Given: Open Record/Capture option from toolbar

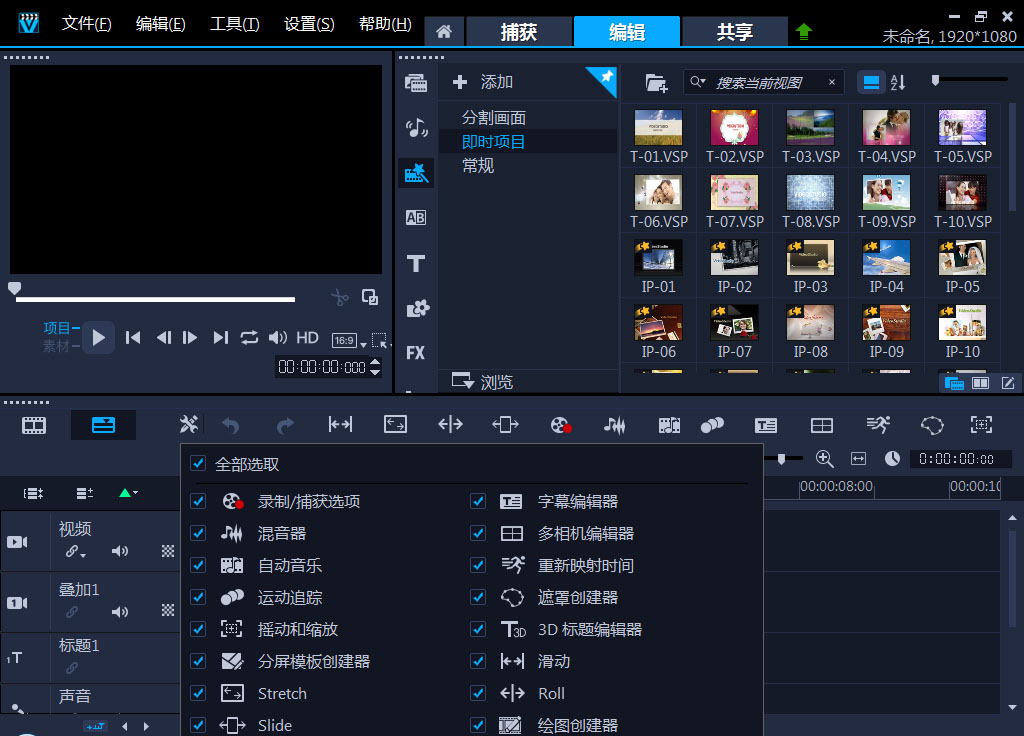Looking at the screenshot, I should (x=560, y=425).
